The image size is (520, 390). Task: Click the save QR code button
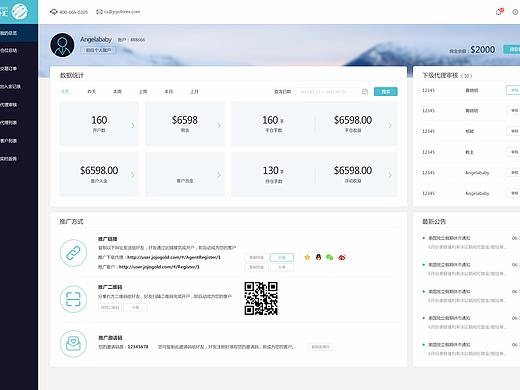pyautogui.click(x=110, y=307)
